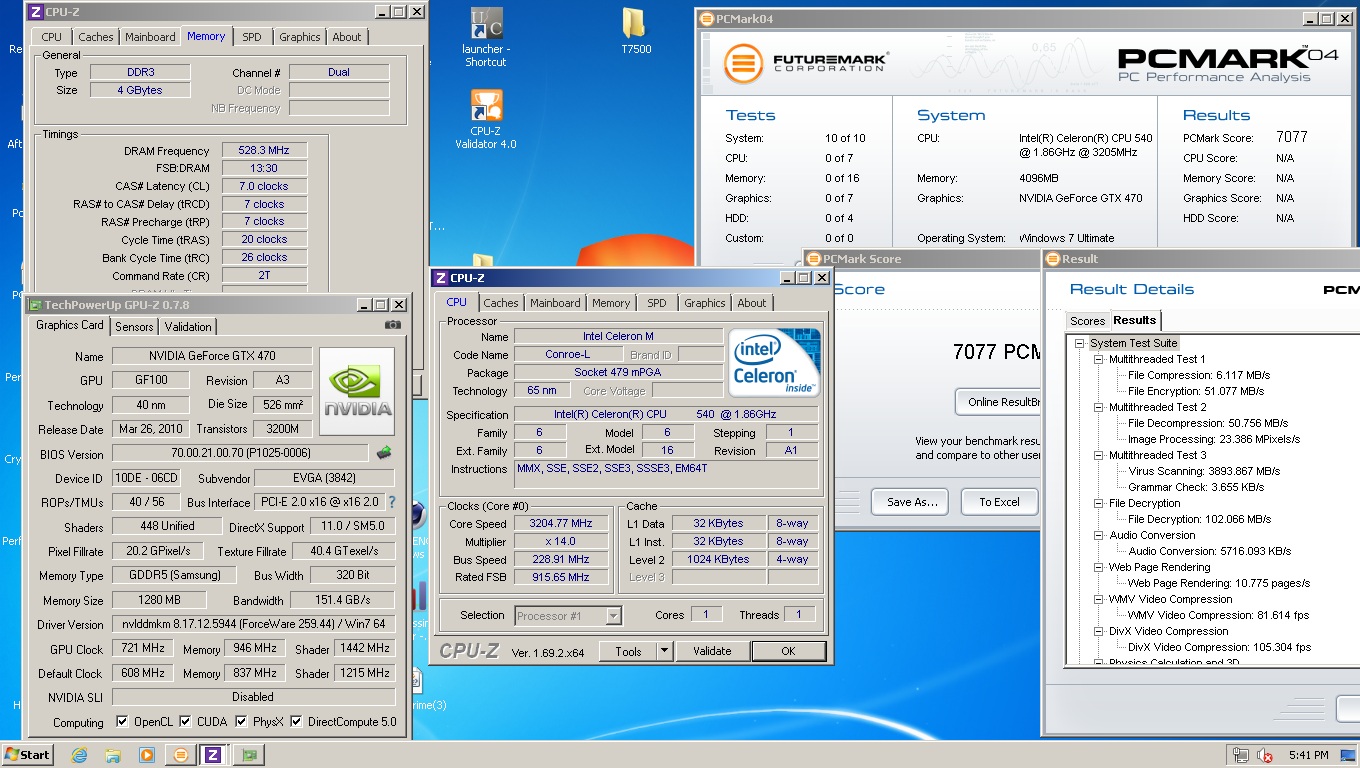1360x768 pixels.
Task: Click the DRAM Frequency value 528.3 MHz
Action: tap(264, 151)
